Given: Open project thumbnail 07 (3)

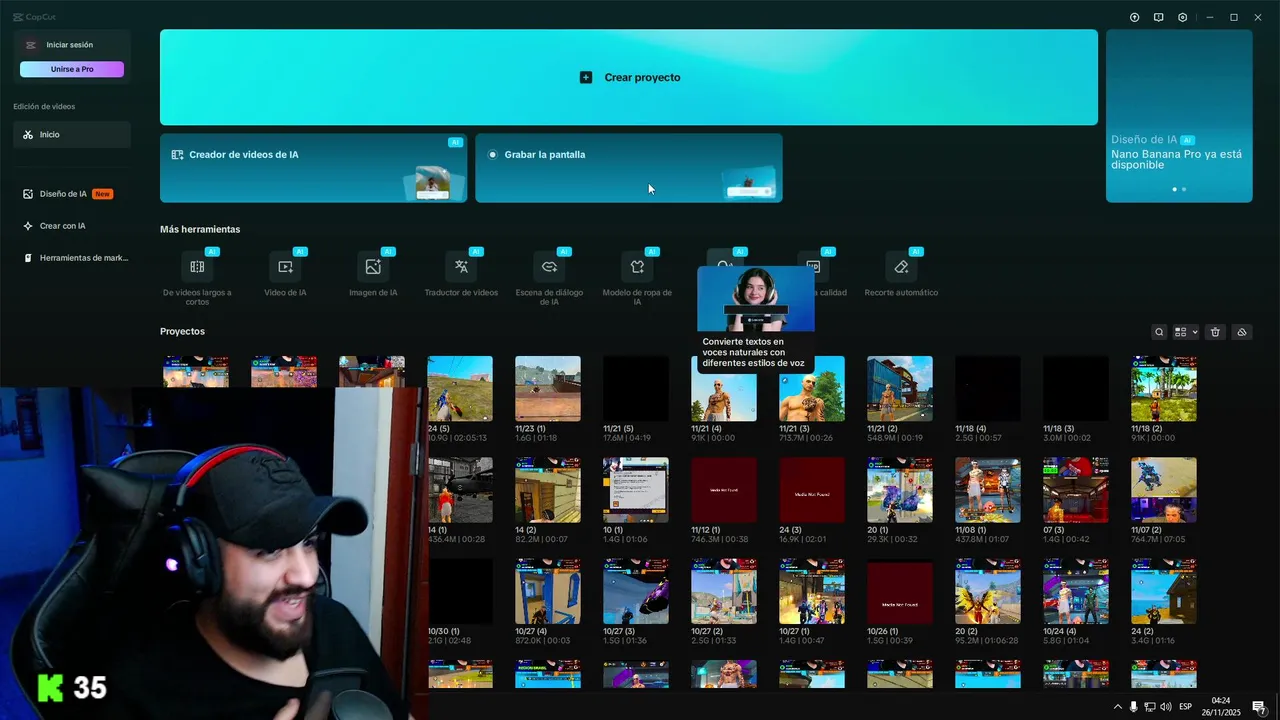Looking at the screenshot, I should point(1076,490).
